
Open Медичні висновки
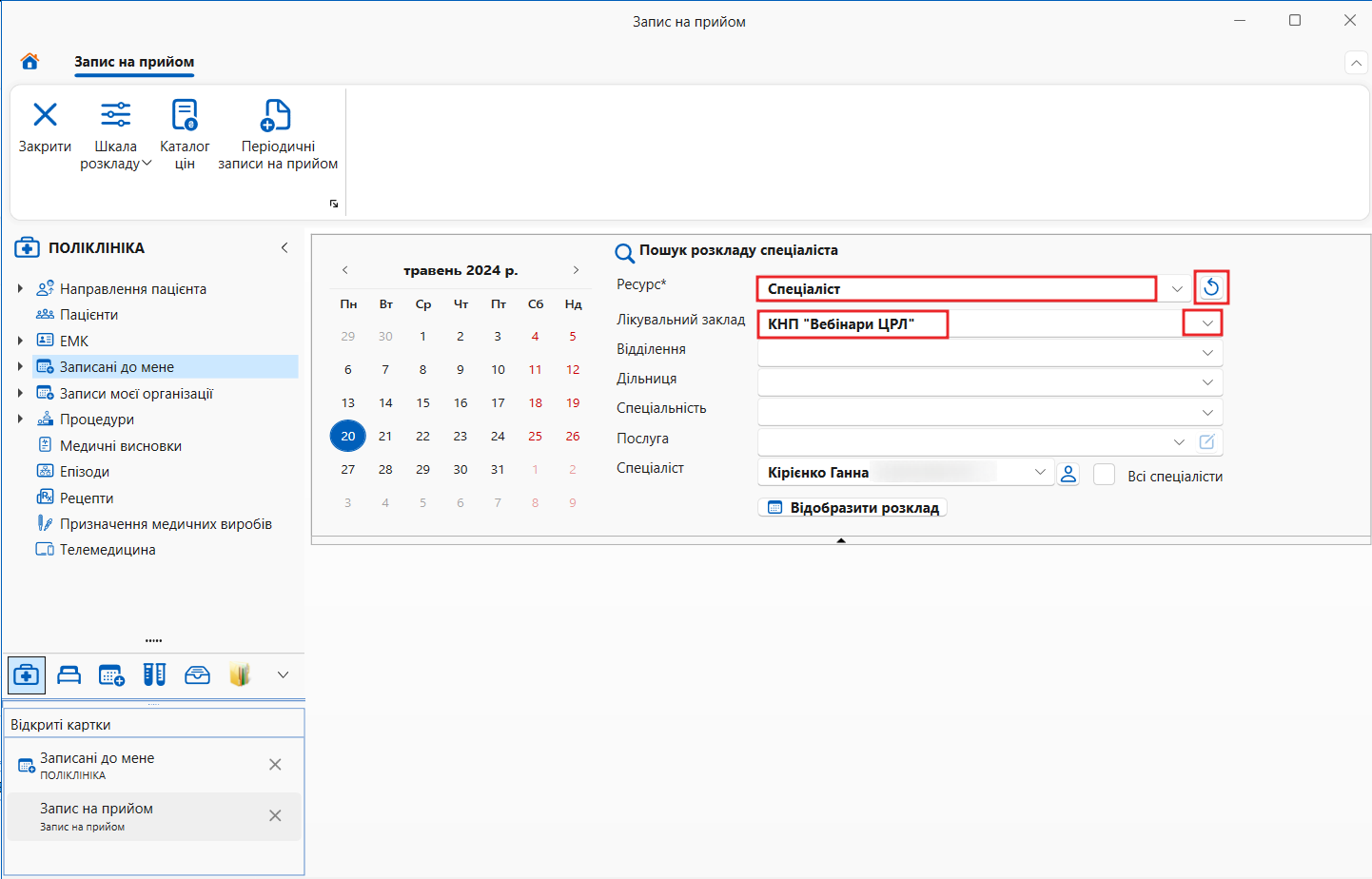coord(120,445)
